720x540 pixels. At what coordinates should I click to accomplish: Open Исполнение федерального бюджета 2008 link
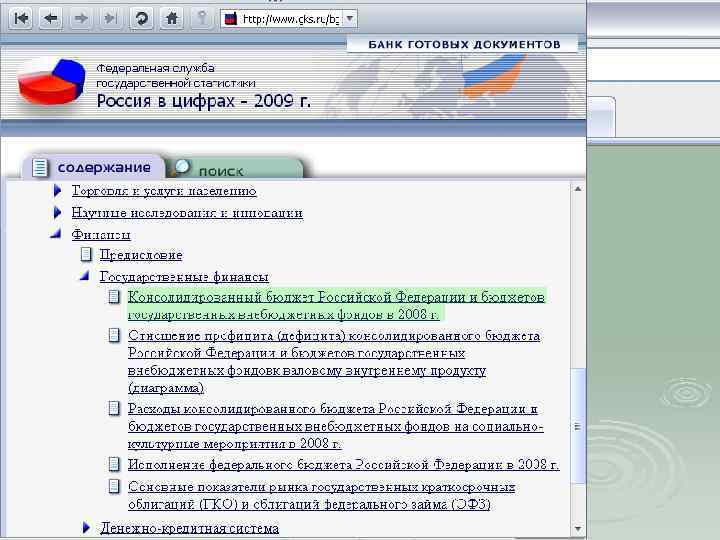click(343, 465)
